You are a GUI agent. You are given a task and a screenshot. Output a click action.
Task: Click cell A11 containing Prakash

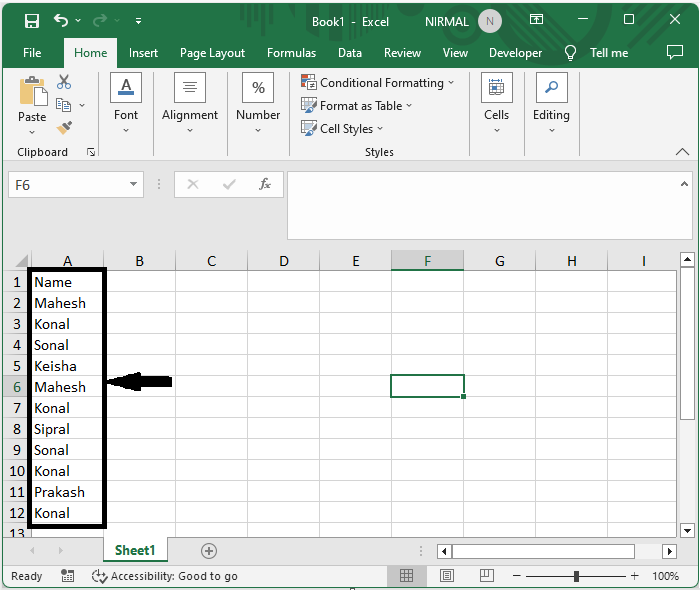coord(67,492)
